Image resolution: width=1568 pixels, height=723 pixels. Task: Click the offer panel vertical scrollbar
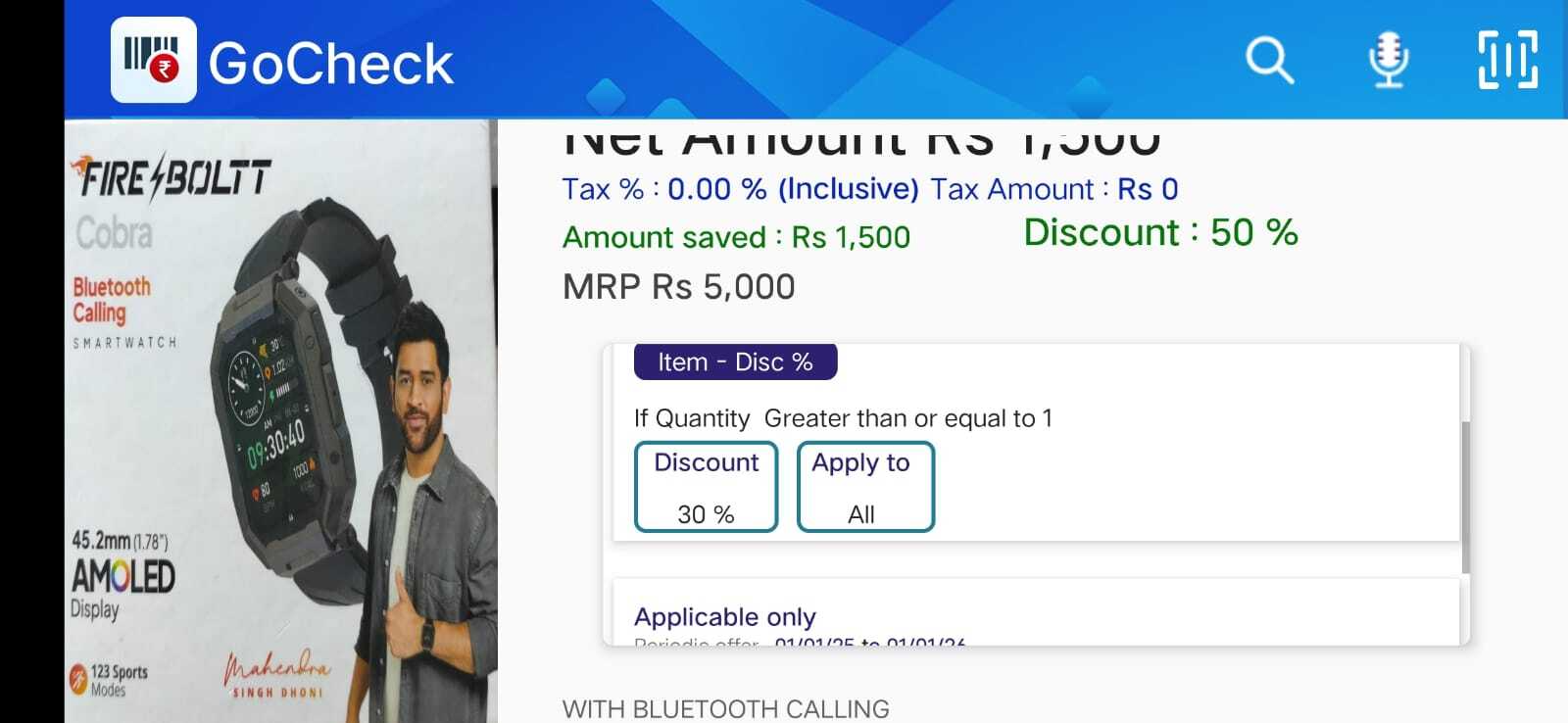1465,497
